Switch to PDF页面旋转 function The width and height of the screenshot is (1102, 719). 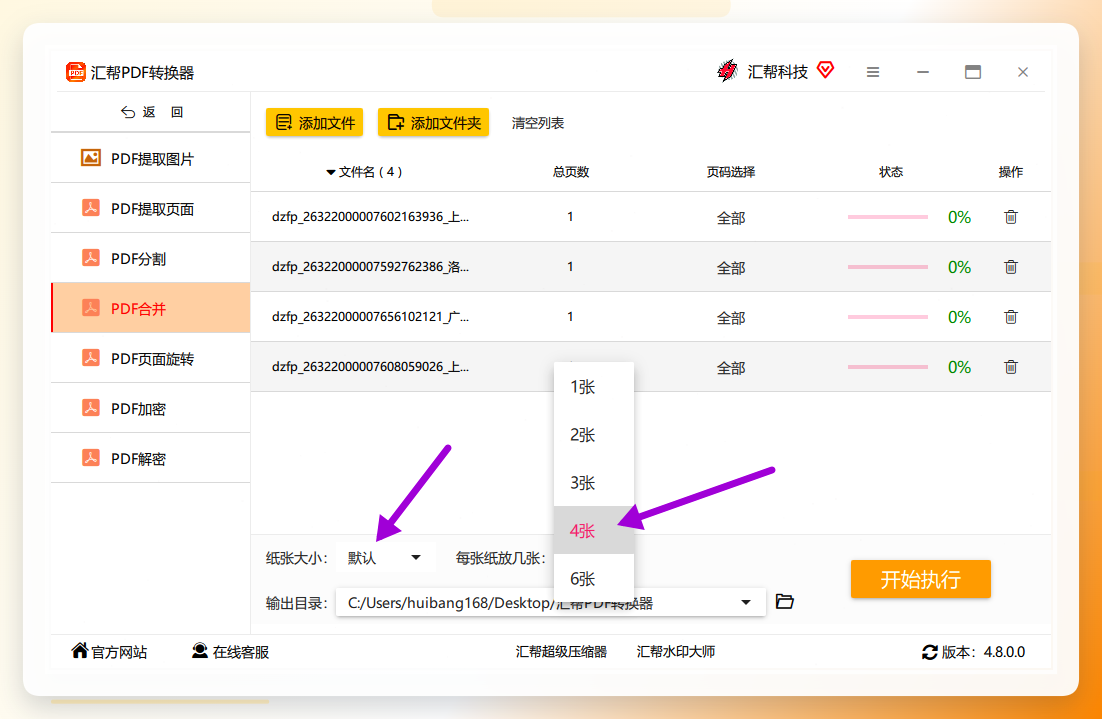click(150, 358)
